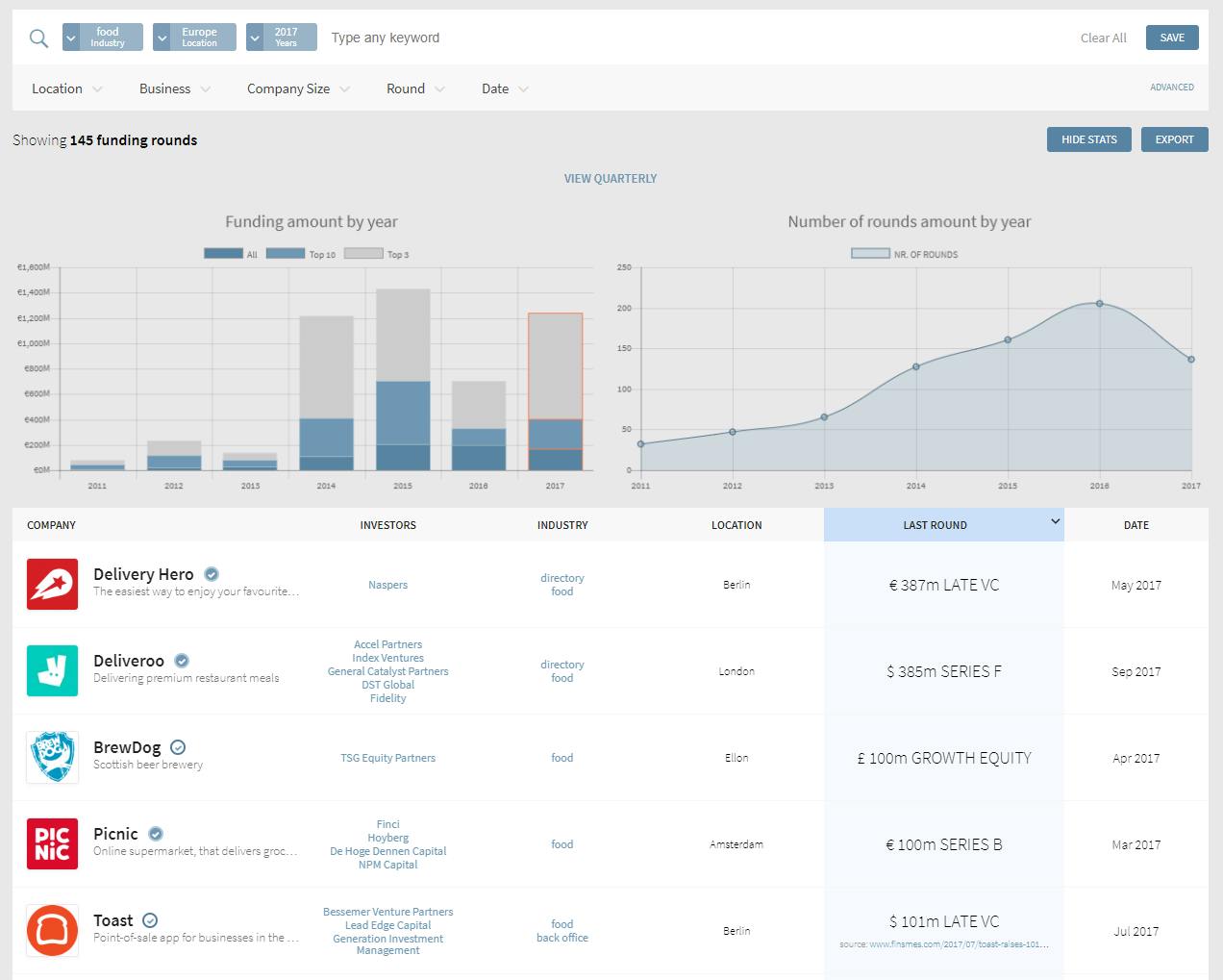Open the Deliveroo logo

click(52, 670)
